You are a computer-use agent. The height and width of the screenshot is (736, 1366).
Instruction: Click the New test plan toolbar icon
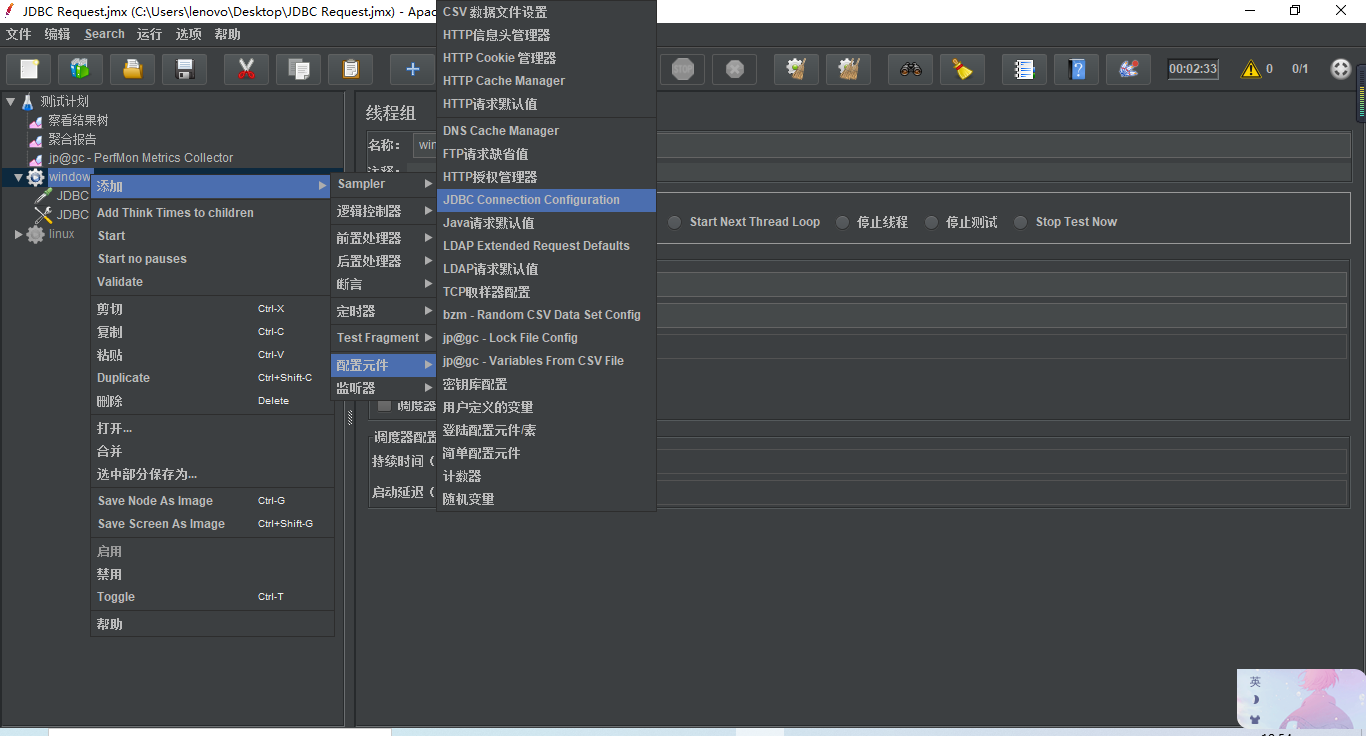click(x=29, y=69)
